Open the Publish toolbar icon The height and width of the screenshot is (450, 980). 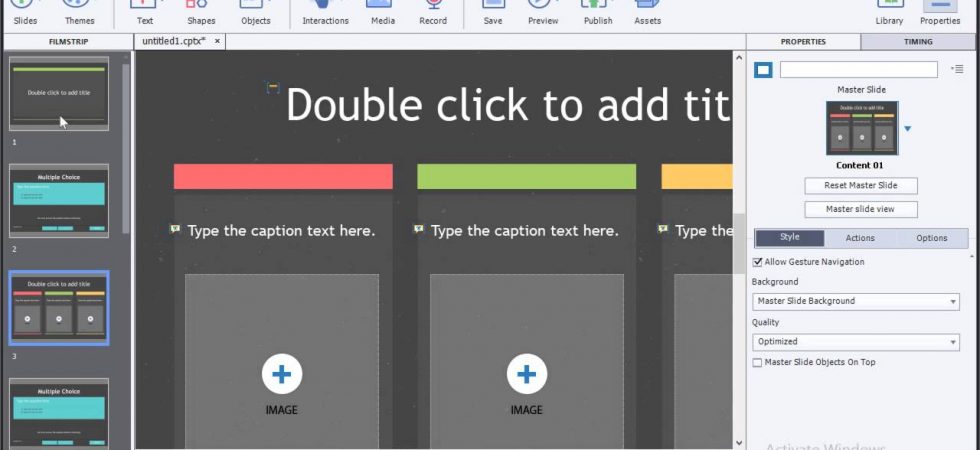(x=598, y=12)
